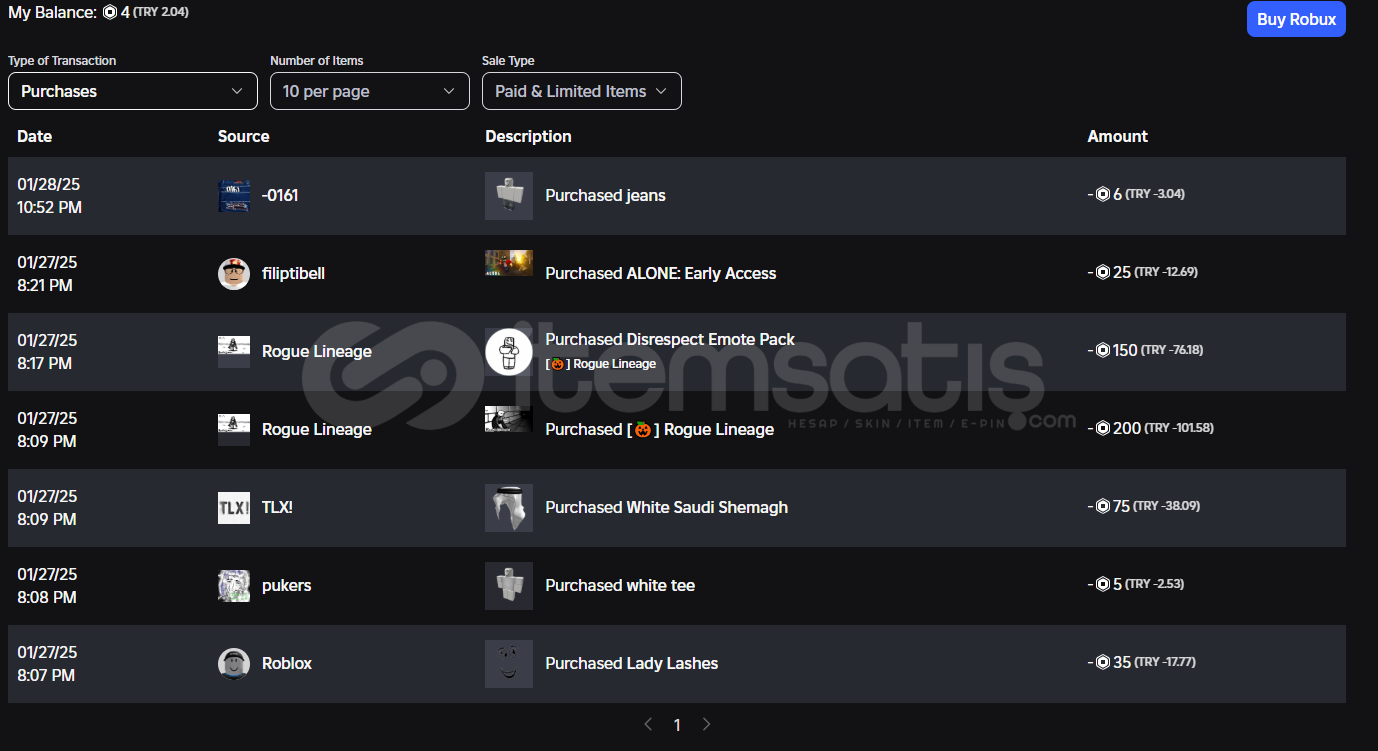Click Purchased ALONE: Early Access link
The width and height of the screenshot is (1378, 751).
(660, 274)
